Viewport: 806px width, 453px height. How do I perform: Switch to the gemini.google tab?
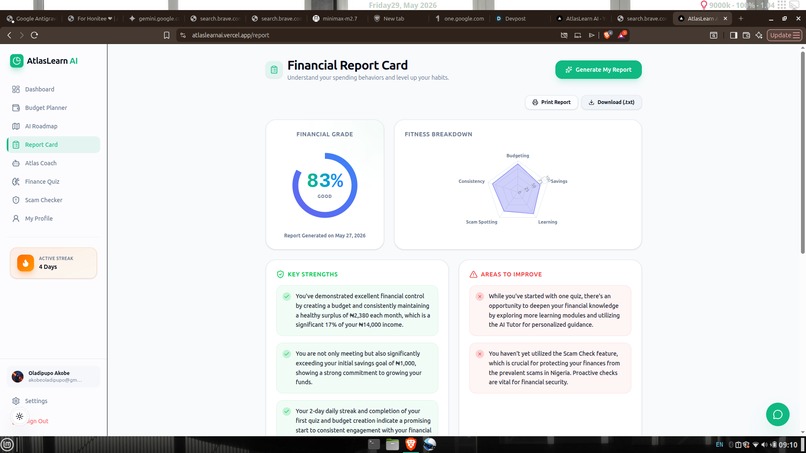tap(154, 19)
